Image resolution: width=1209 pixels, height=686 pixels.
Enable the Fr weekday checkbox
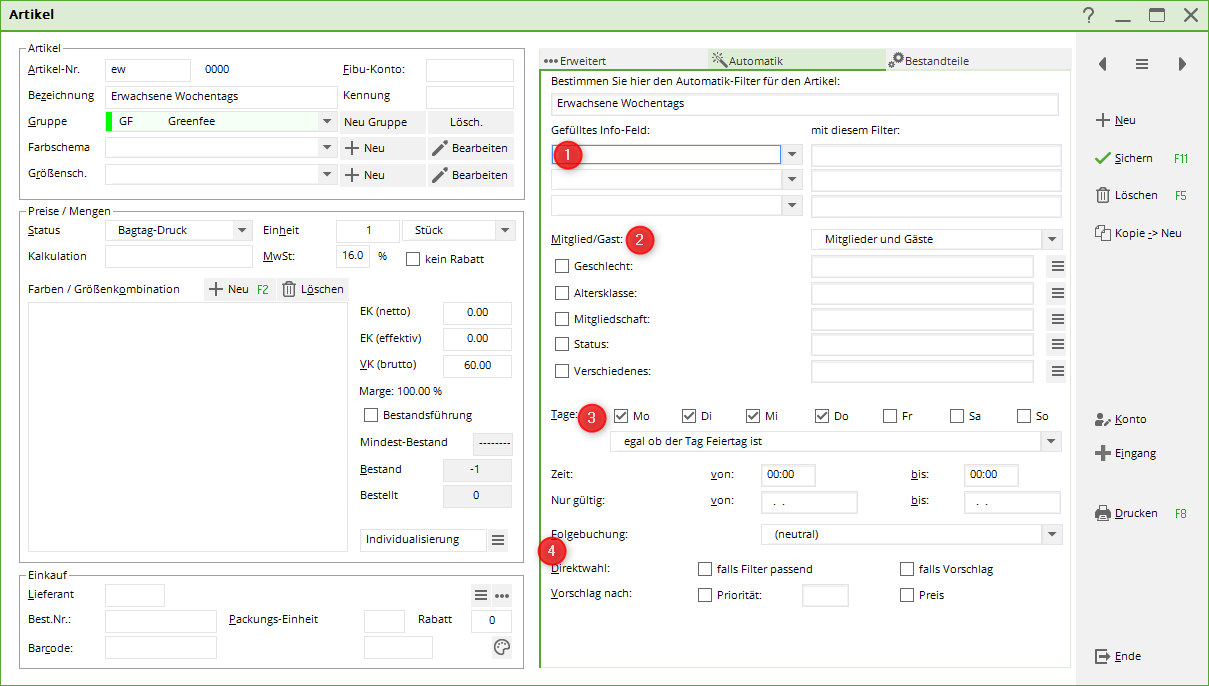pos(890,416)
